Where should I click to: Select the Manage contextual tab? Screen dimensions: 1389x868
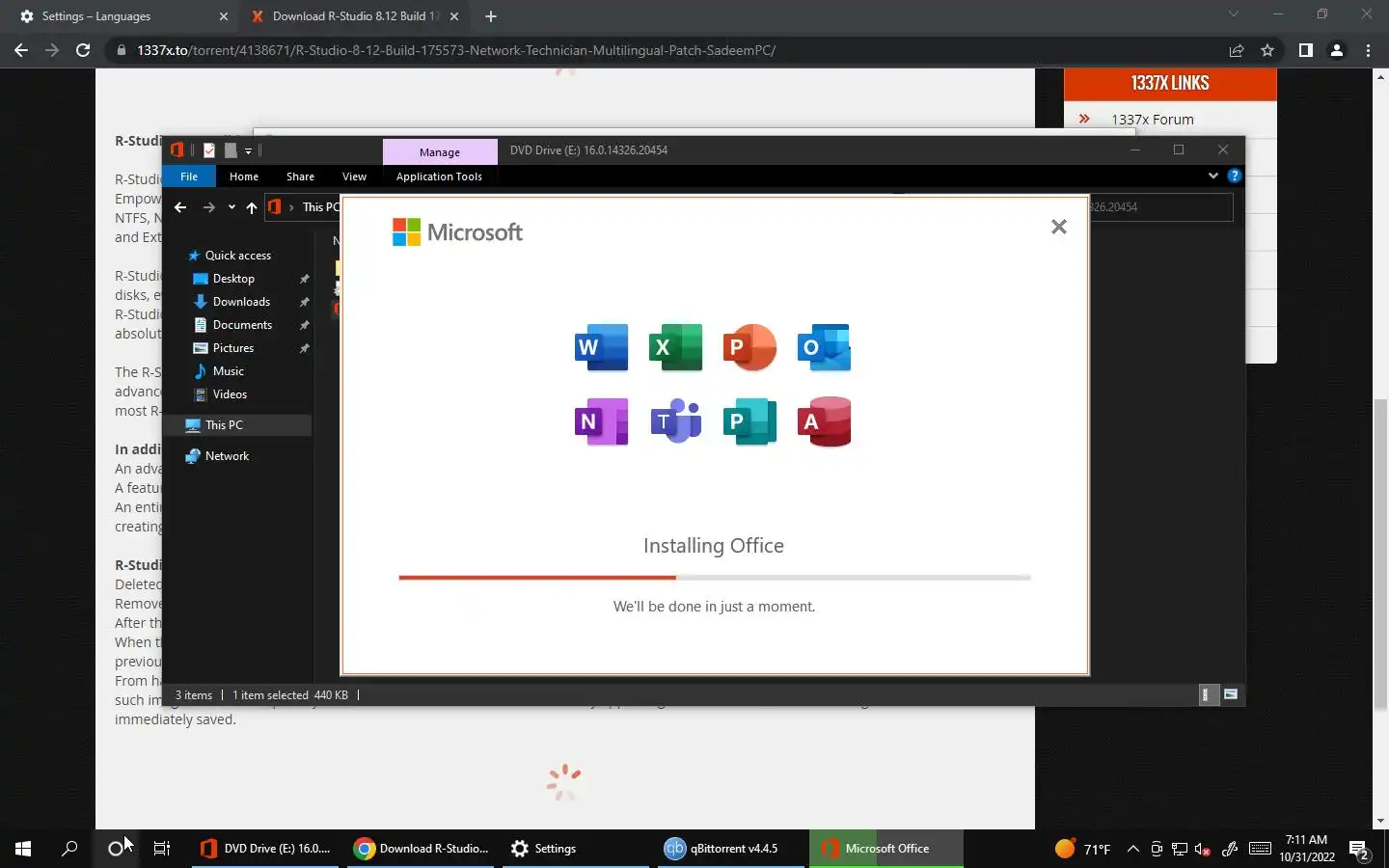click(440, 151)
